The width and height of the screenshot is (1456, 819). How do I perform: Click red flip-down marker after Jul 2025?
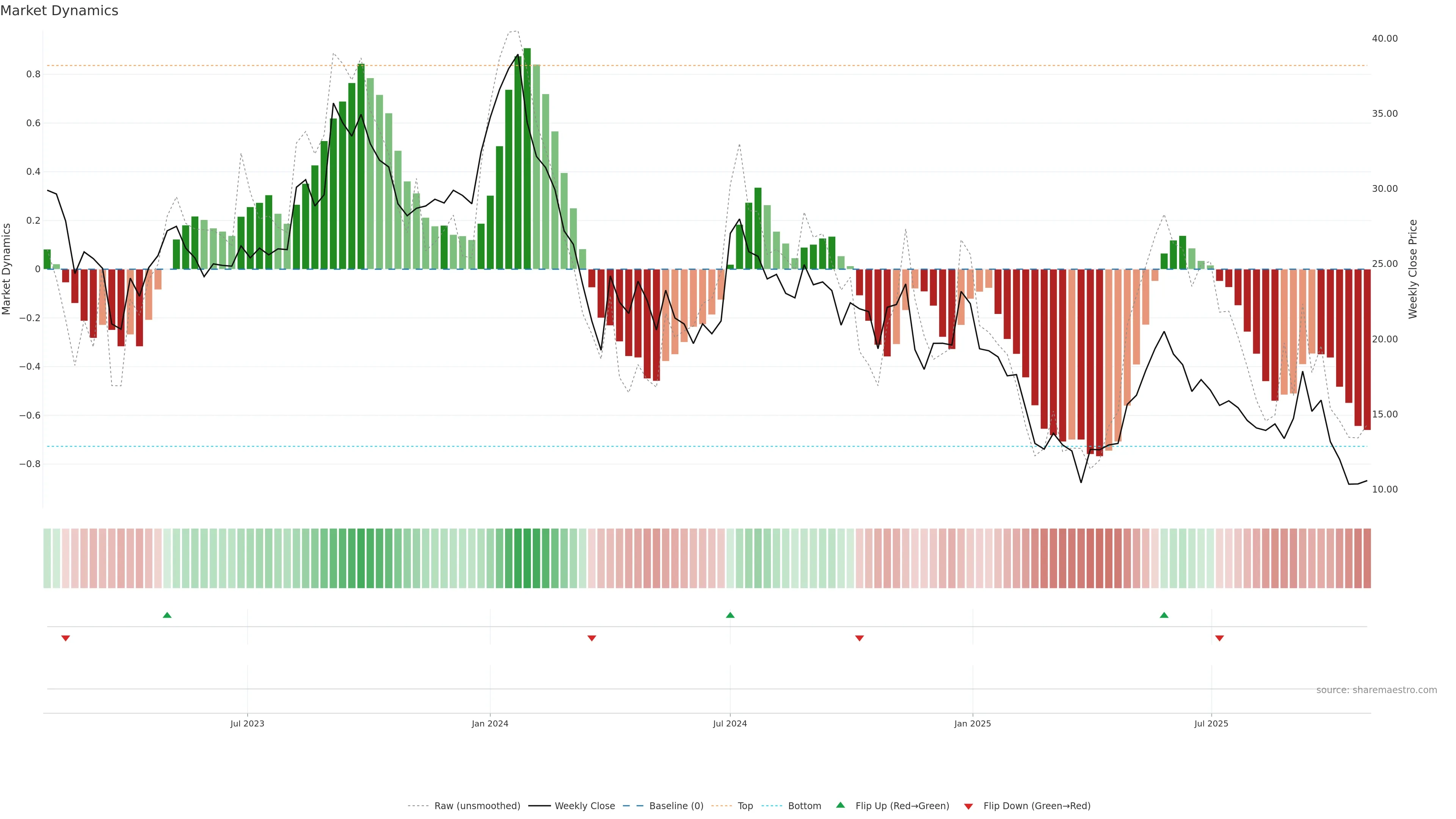(x=1219, y=638)
